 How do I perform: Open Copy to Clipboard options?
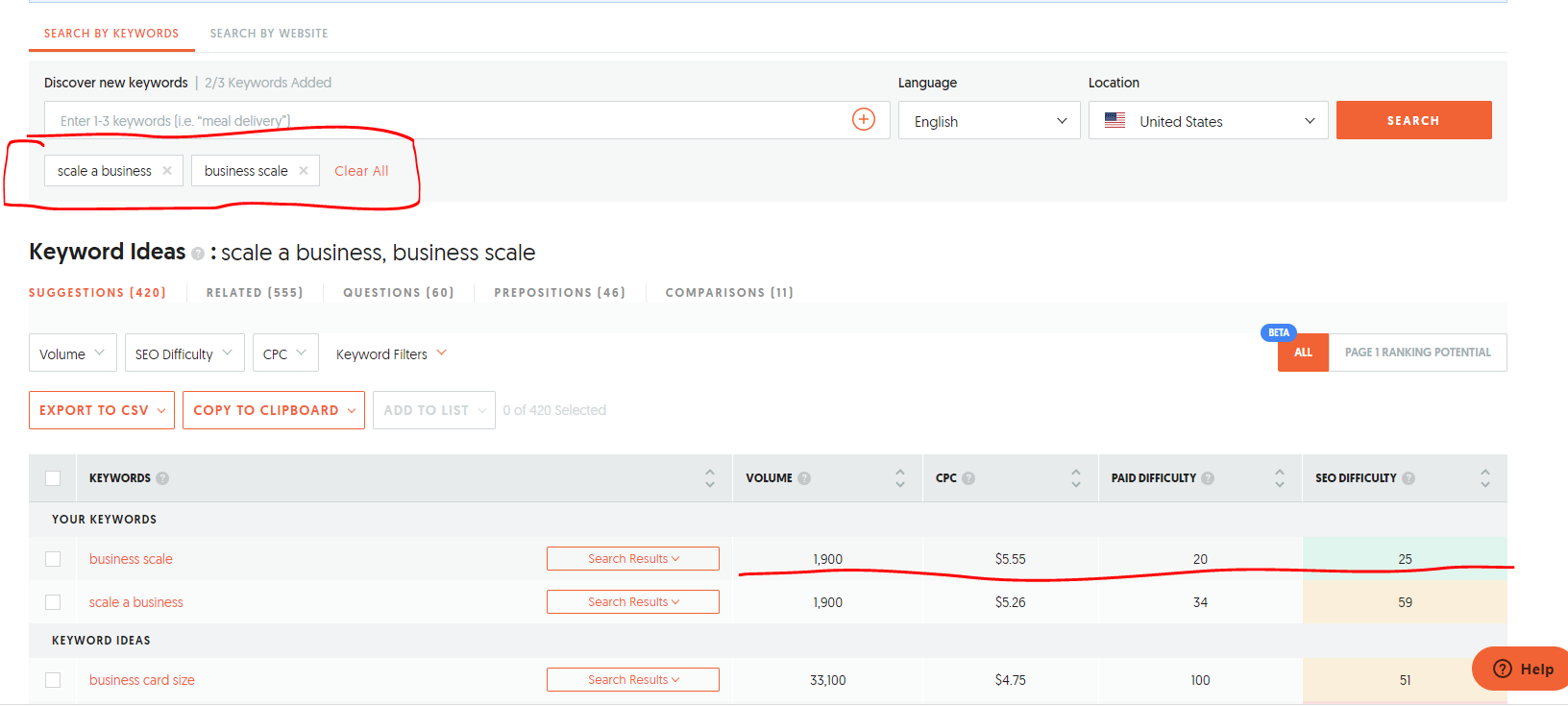(x=274, y=410)
